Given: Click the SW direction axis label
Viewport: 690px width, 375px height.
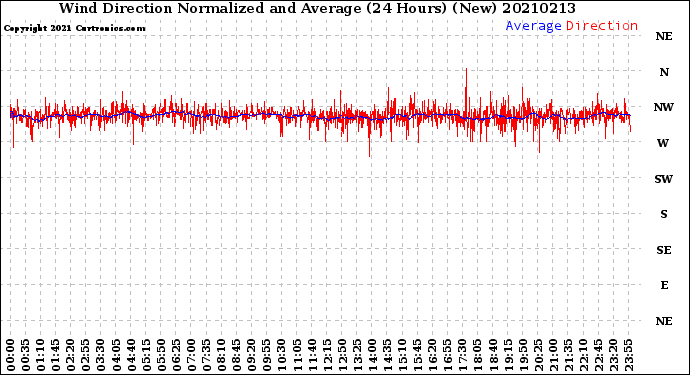Looking at the screenshot, I should click(664, 179).
